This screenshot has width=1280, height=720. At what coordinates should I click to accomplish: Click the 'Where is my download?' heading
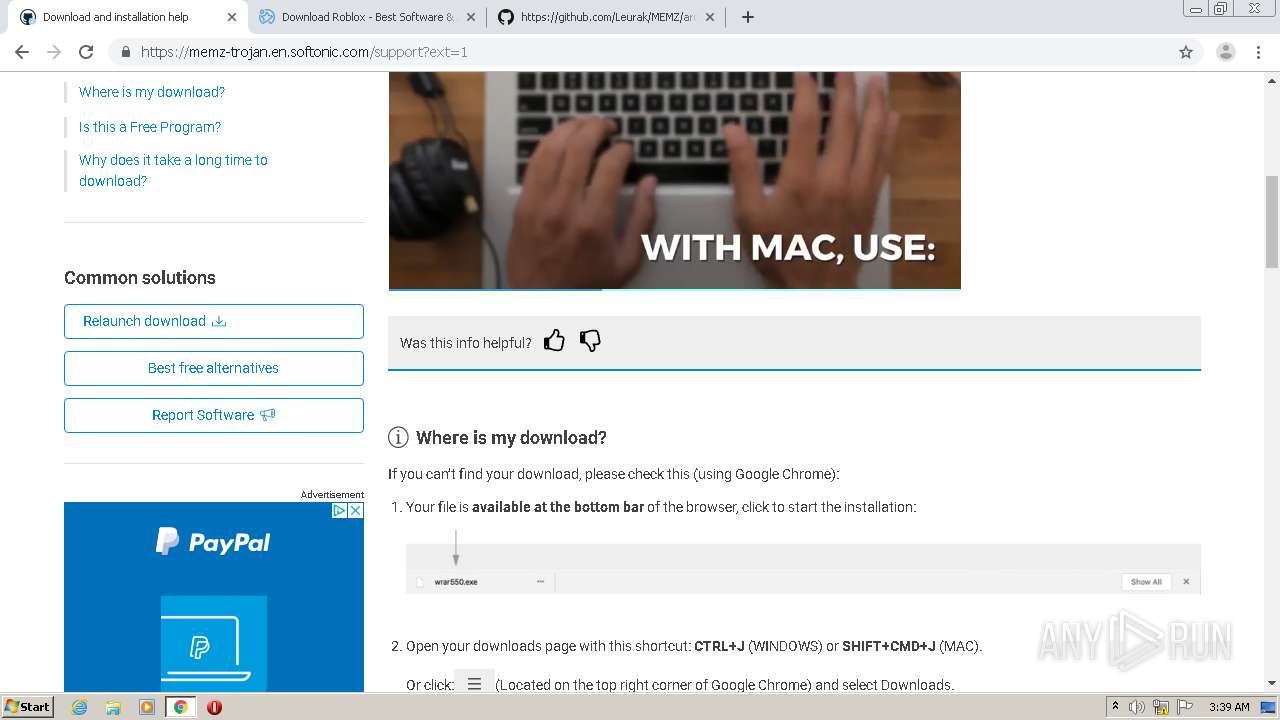(x=511, y=437)
